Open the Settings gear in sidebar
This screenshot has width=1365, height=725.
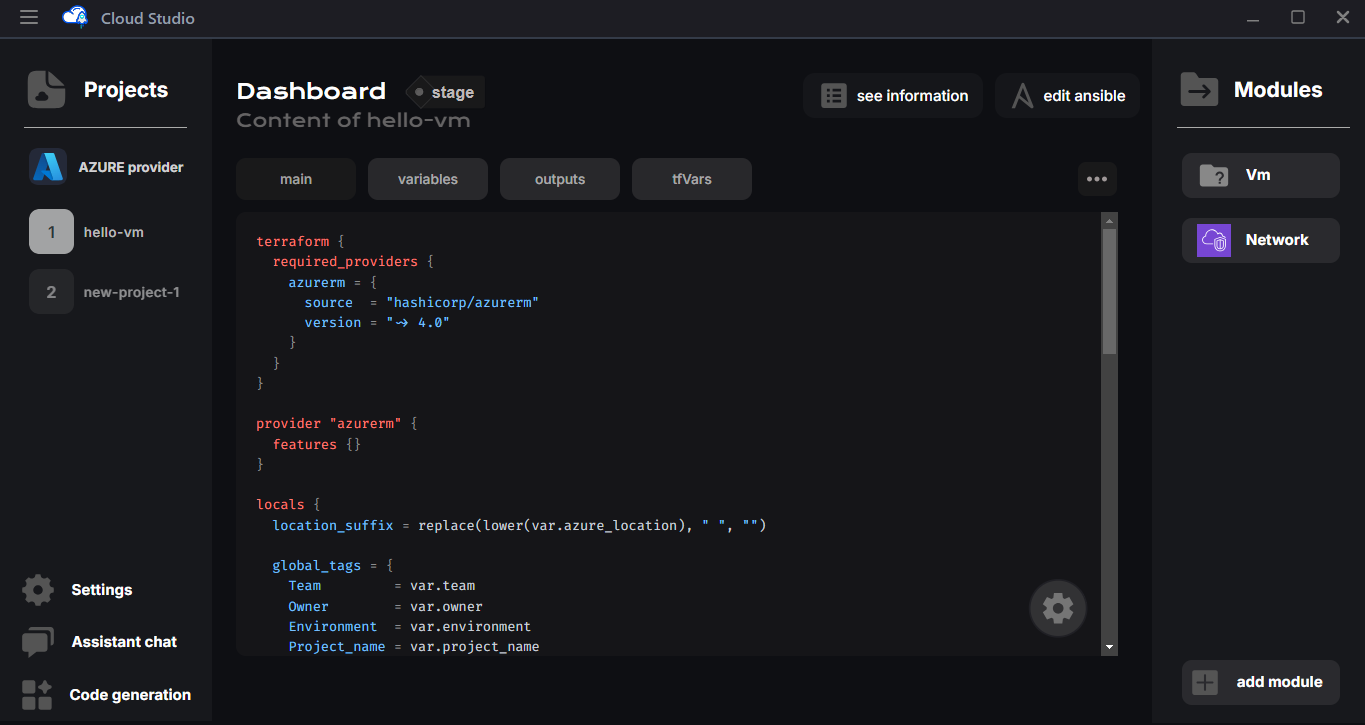pos(38,590)
